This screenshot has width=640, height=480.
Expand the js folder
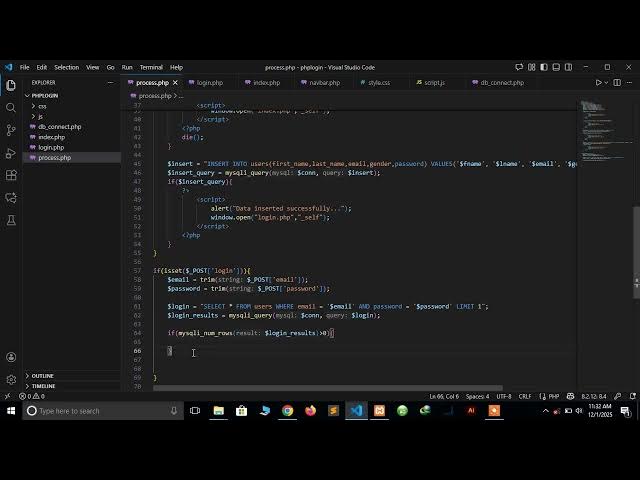[x=40, y=116]
